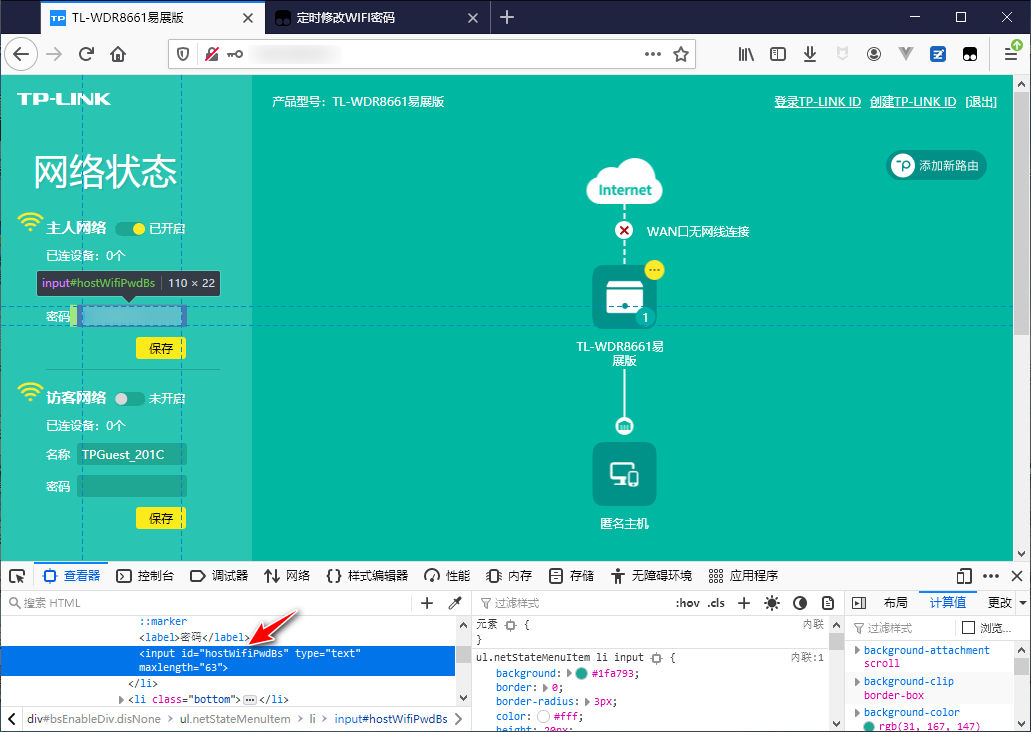Viewport: 1031px width, 732px height.
Task: Toggle light color scheme simulation sun icon
Action: click(772, 603)
